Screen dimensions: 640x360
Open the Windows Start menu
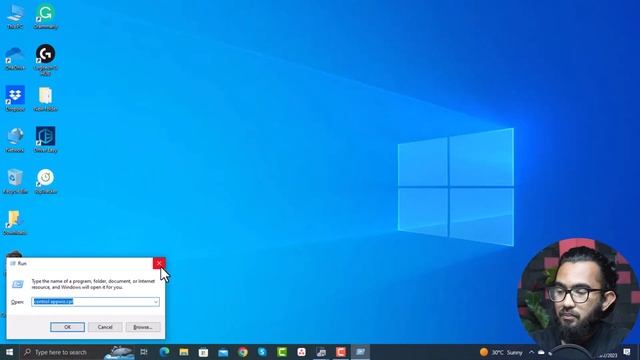pyautogui.click(x=9, y=352)
